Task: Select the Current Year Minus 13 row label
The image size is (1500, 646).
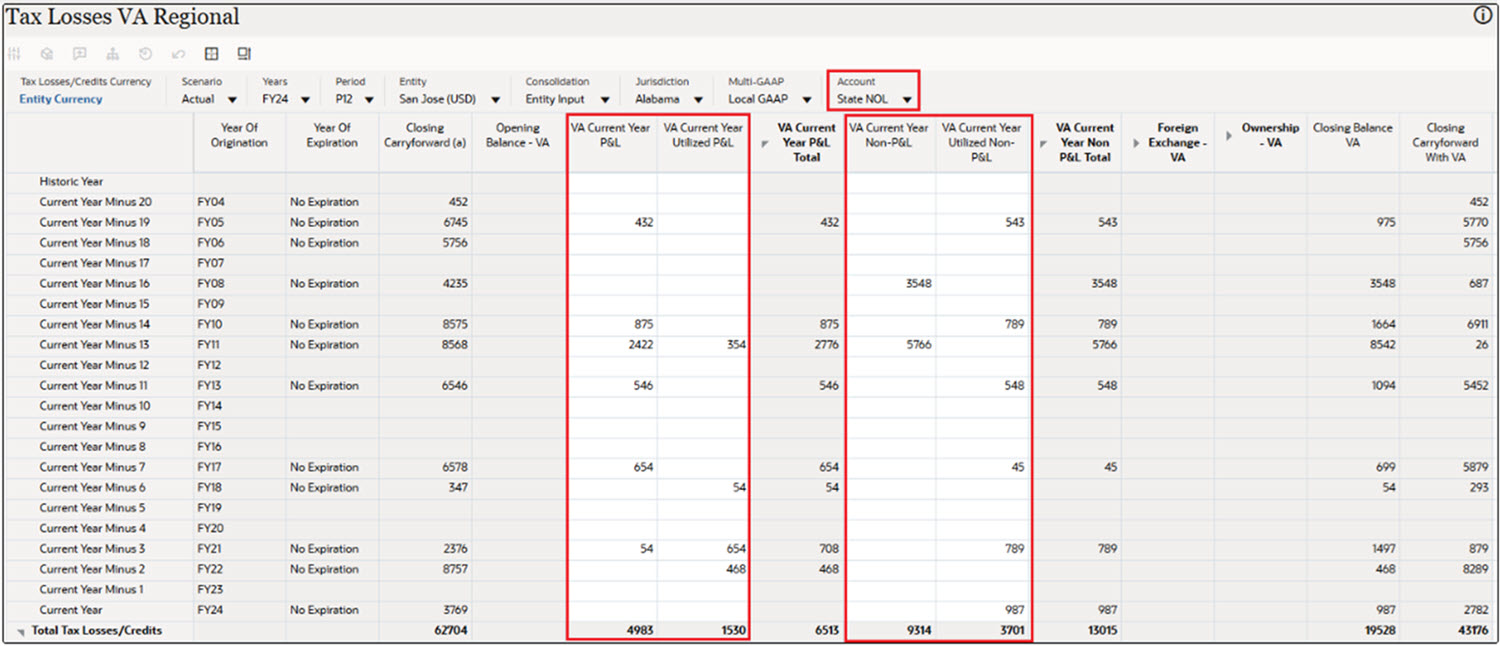Action: (x=95, y=345)
